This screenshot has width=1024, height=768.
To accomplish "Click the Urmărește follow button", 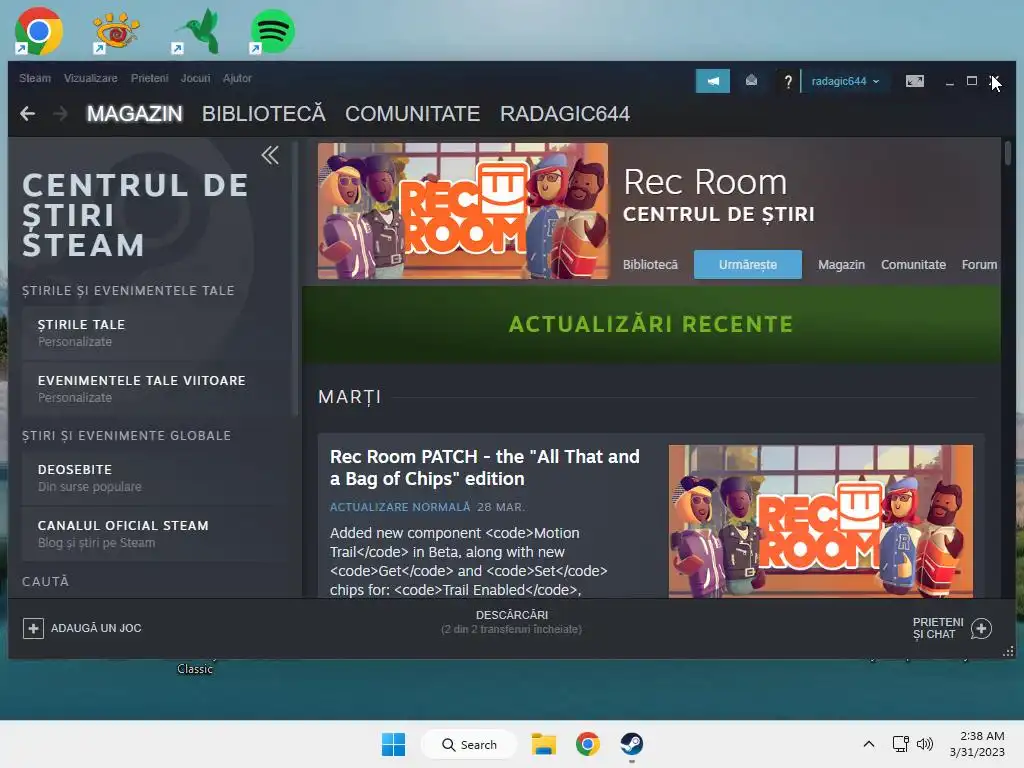I will click(748, 264).
